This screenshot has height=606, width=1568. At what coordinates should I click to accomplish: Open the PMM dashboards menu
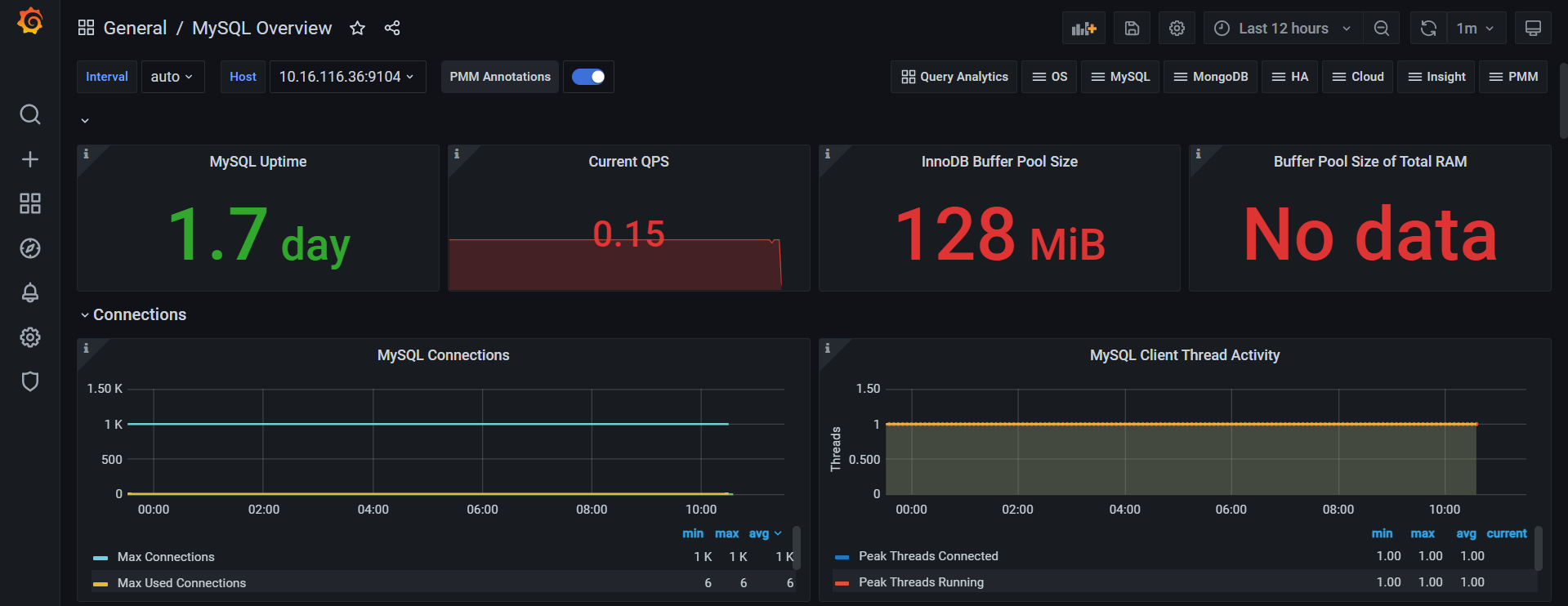pyautogui.click(x=1513, y=77)
